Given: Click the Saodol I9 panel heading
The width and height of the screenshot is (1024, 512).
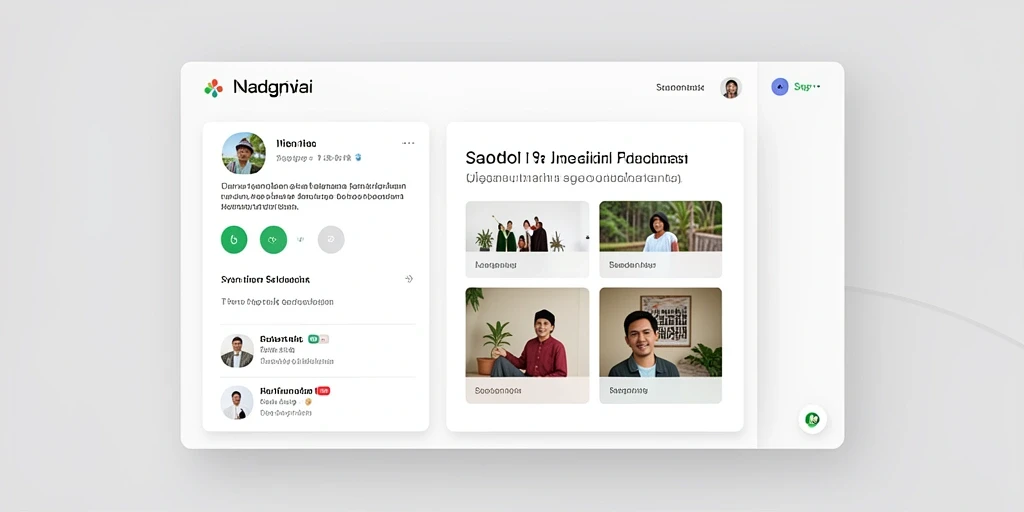Looking at the screenshot, I should point(577,158).
